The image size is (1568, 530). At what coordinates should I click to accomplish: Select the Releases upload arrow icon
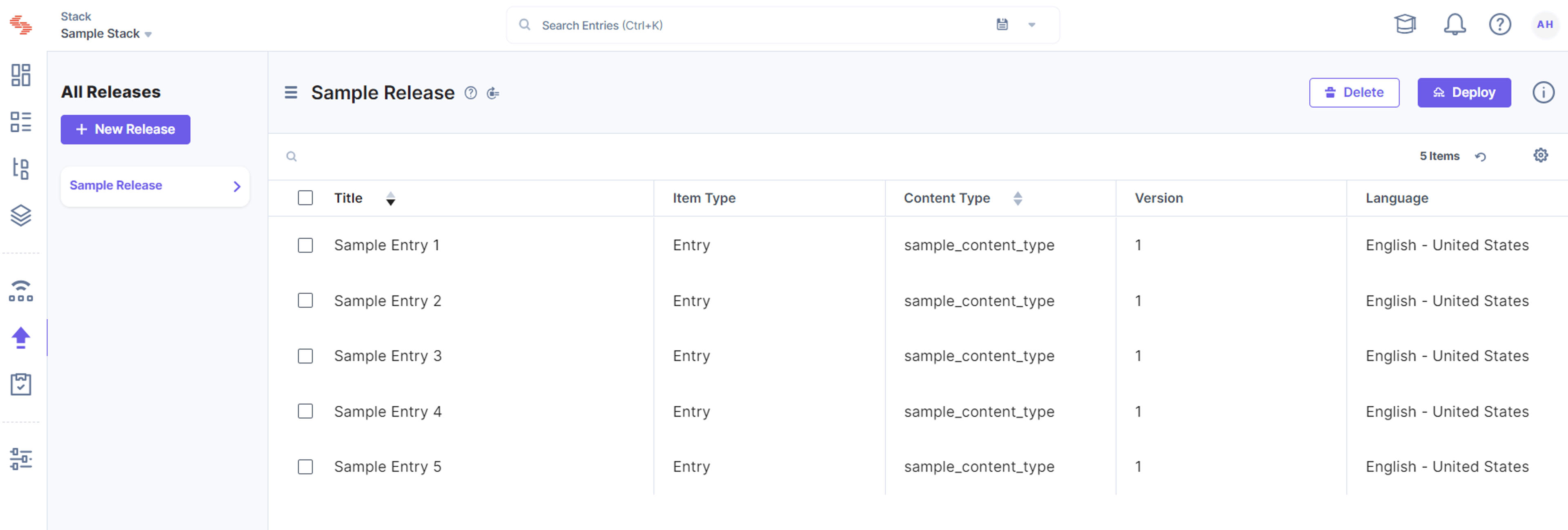pos(21,338)
